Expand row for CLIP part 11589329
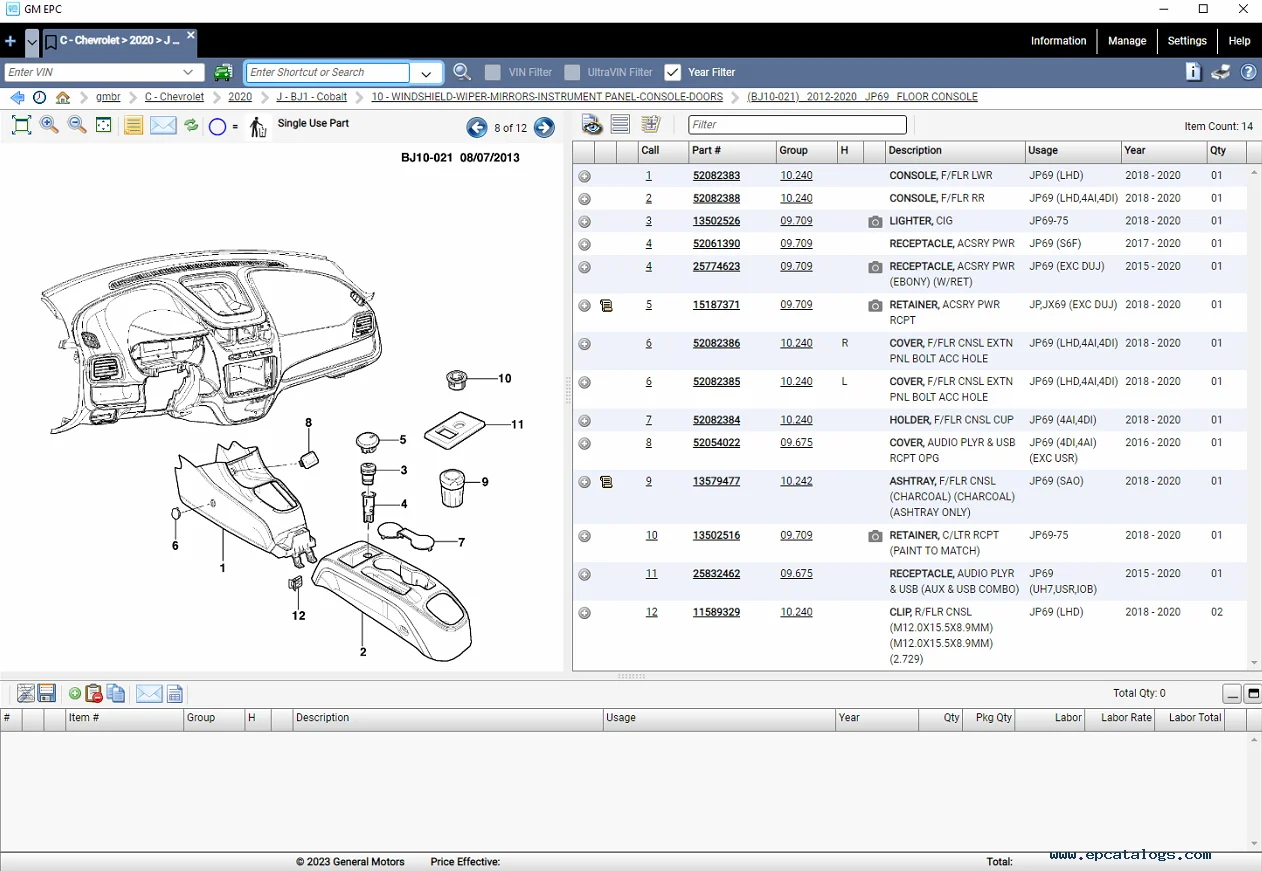The width and height of the screenshot is (1262, 871). coord(584,613)
